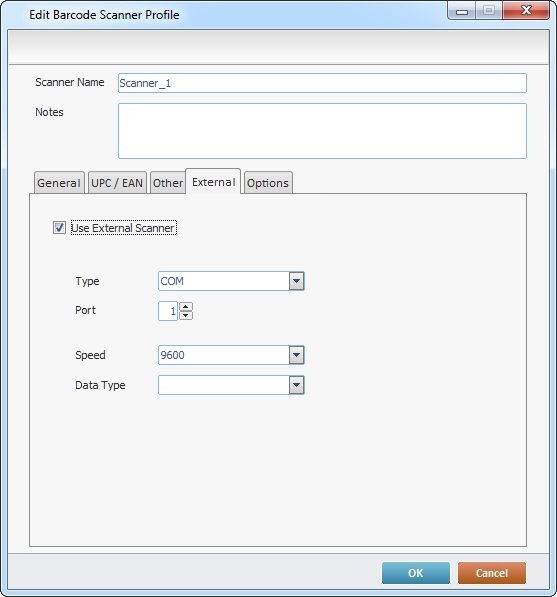The width and height of the screenshot is (557, 597).
Task: Uncheck the Use External Scanner checkbox
Action: (59, 228)
